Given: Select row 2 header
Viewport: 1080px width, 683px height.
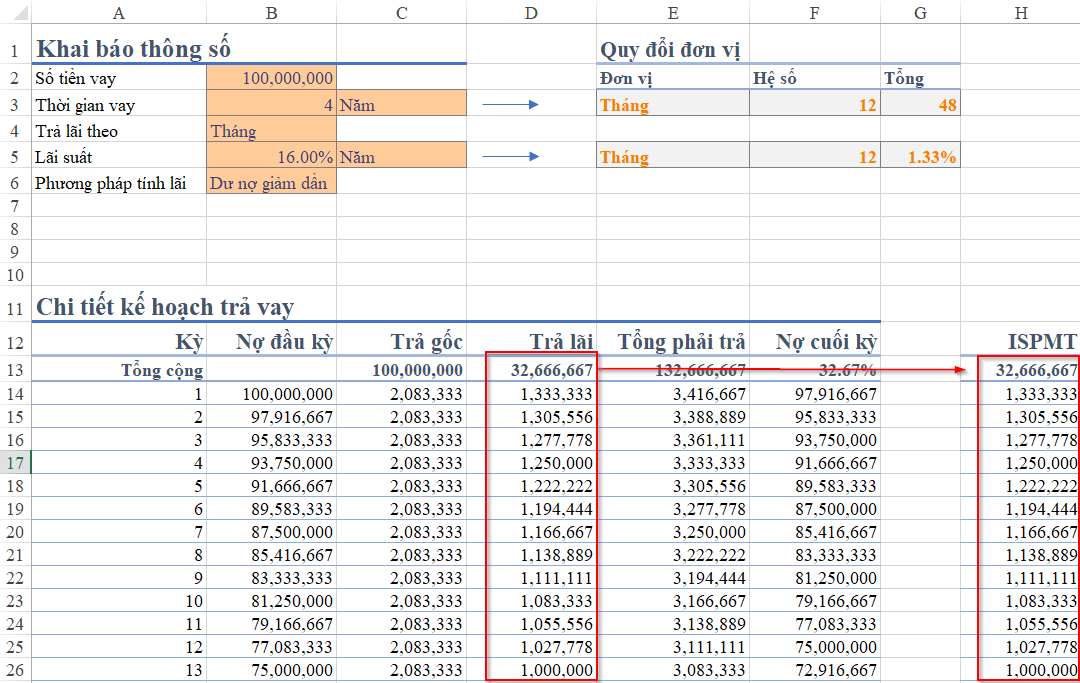Looking at the screenshot, I should pyautogui.click(x=15, y=78).
